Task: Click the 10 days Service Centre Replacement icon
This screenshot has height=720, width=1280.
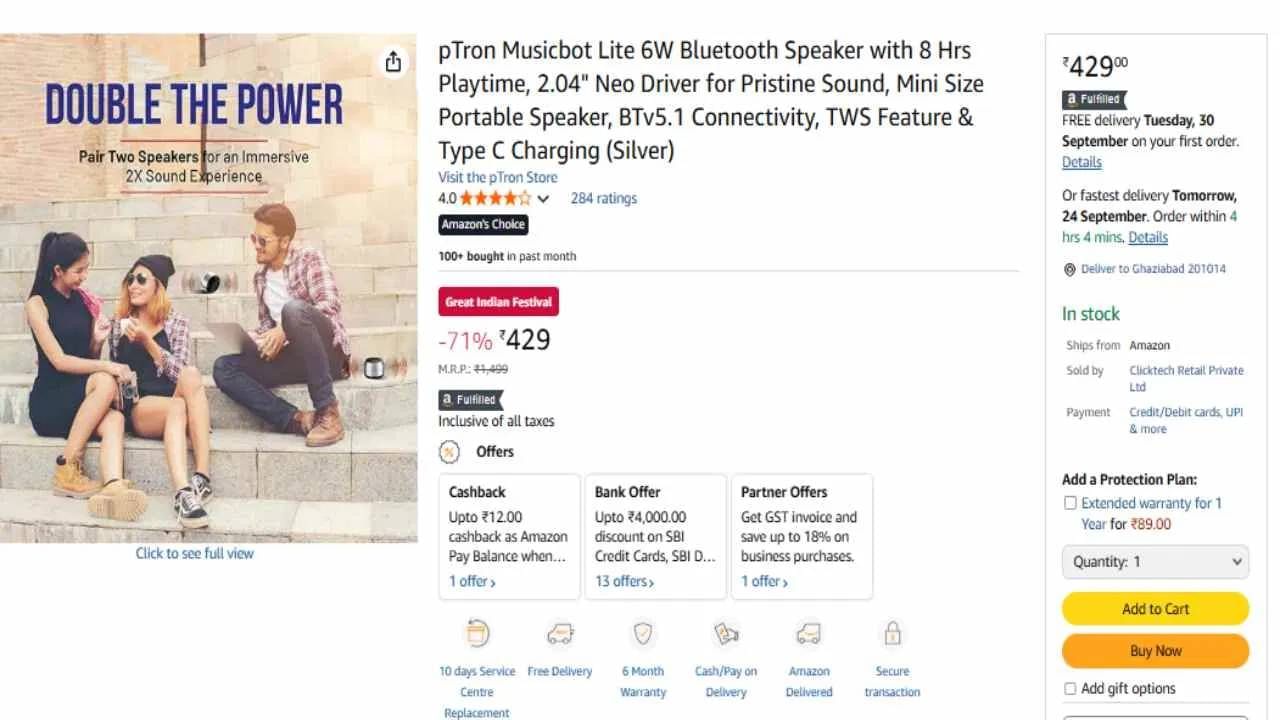Action: [476, 633]
